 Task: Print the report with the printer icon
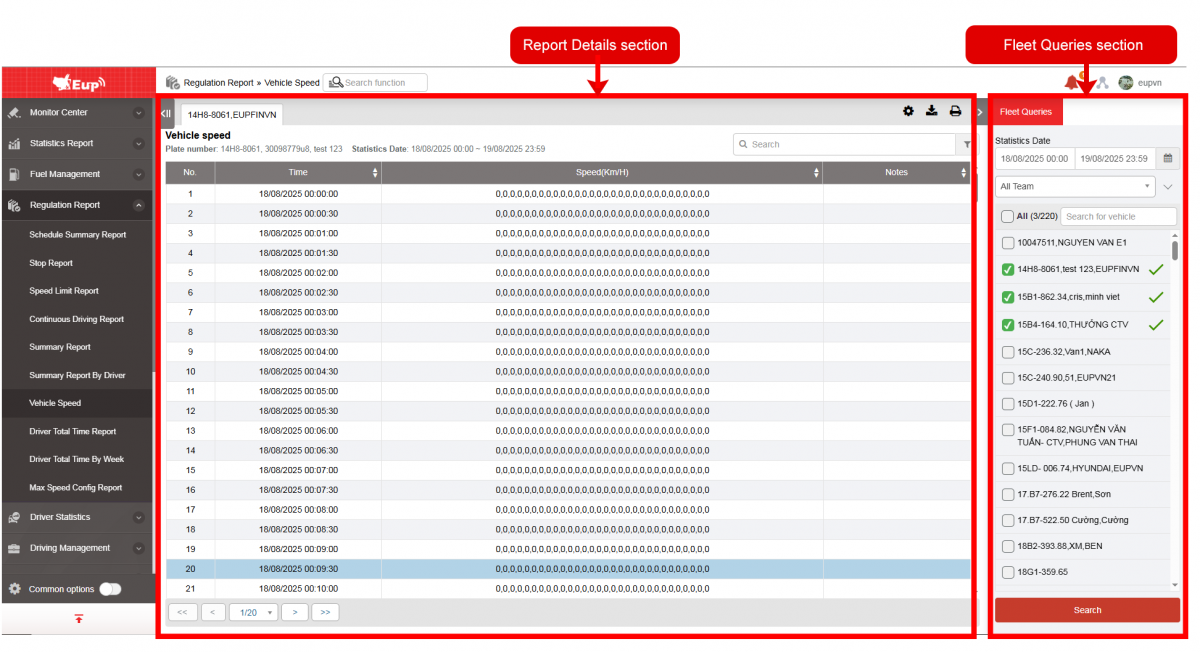(955, 111)
